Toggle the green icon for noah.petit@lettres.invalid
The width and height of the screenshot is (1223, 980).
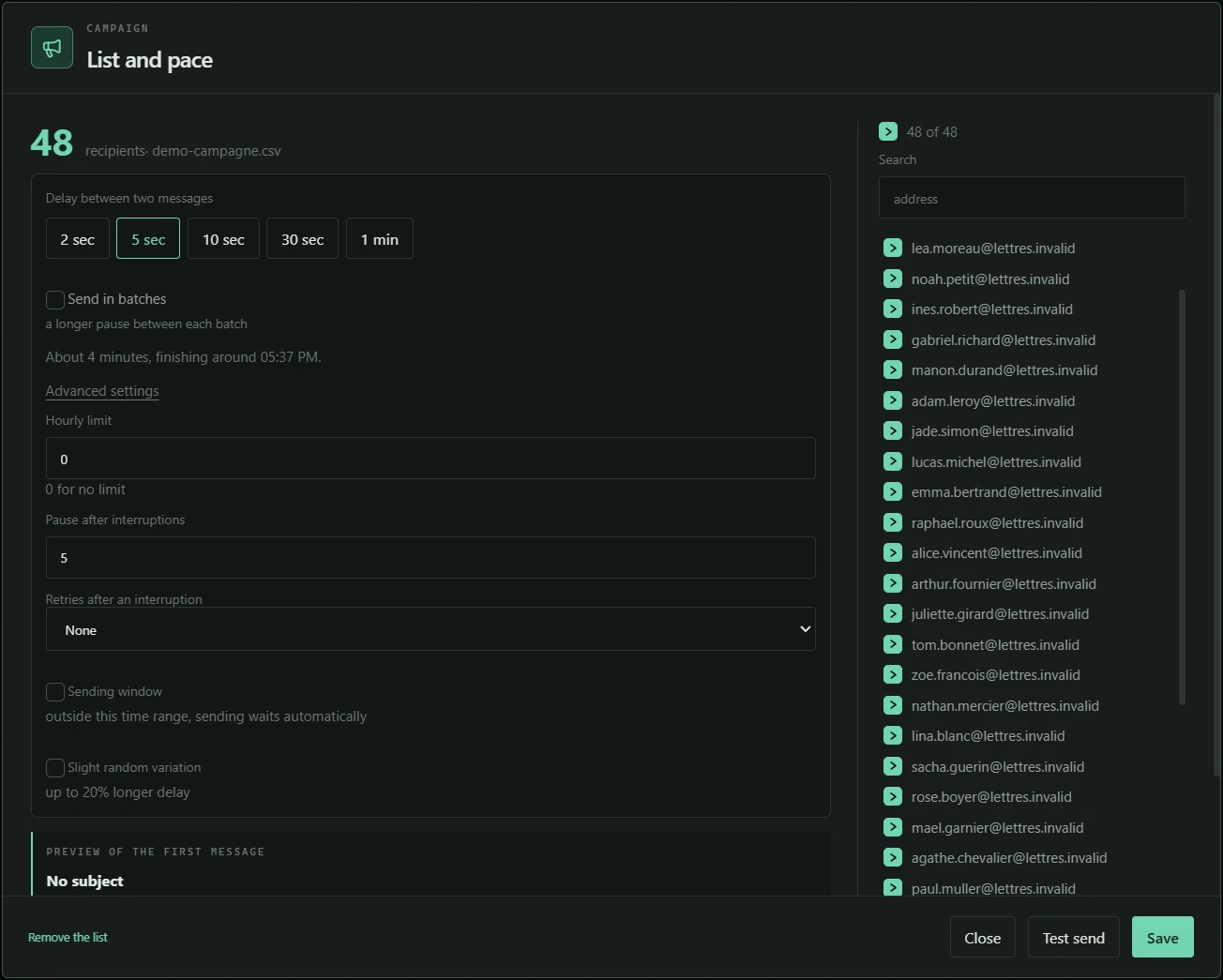click(x=893, y=279)
